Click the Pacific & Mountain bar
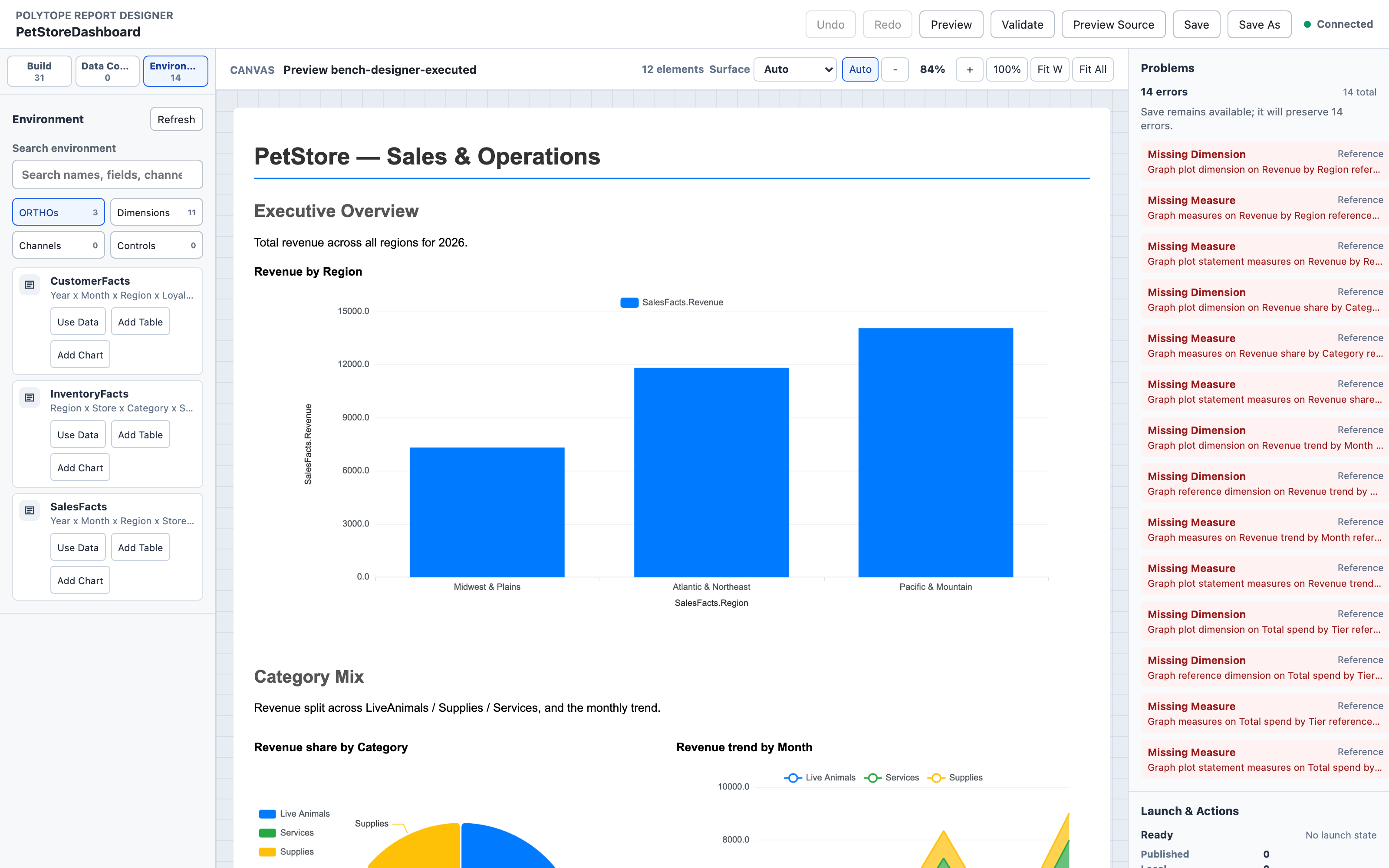 (x=935, y=452)
